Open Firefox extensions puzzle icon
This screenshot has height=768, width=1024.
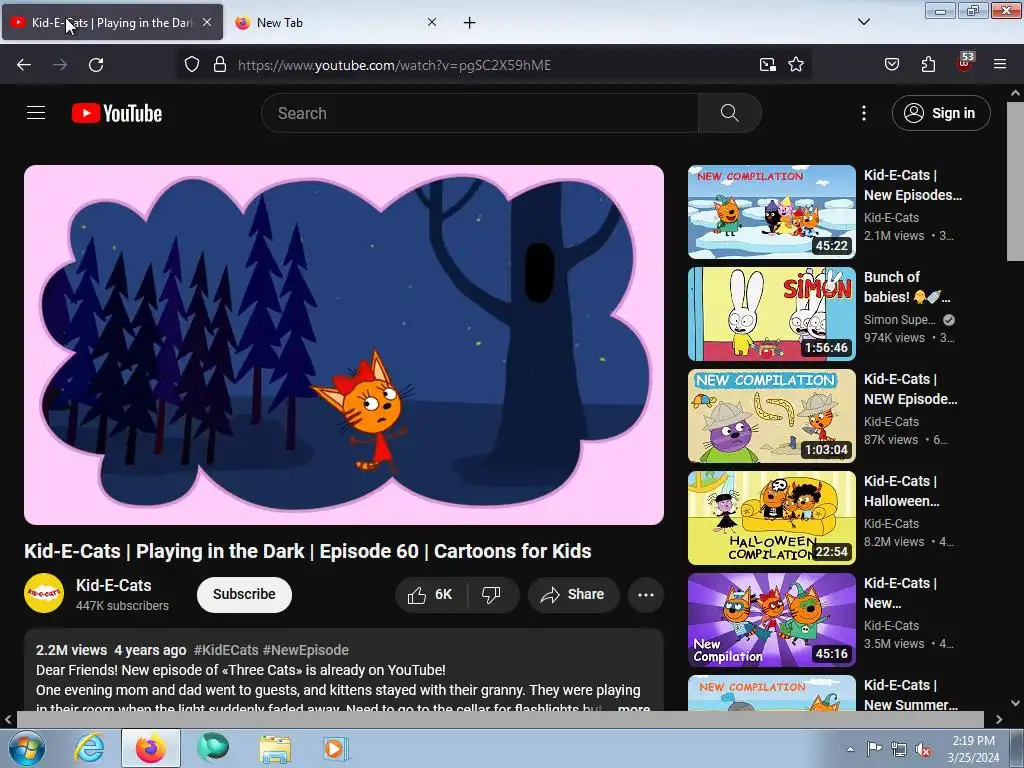click(928, 65)
